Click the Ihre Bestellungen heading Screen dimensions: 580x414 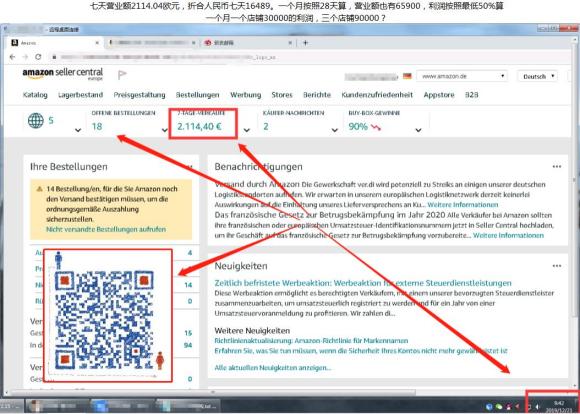coord(69,167)
